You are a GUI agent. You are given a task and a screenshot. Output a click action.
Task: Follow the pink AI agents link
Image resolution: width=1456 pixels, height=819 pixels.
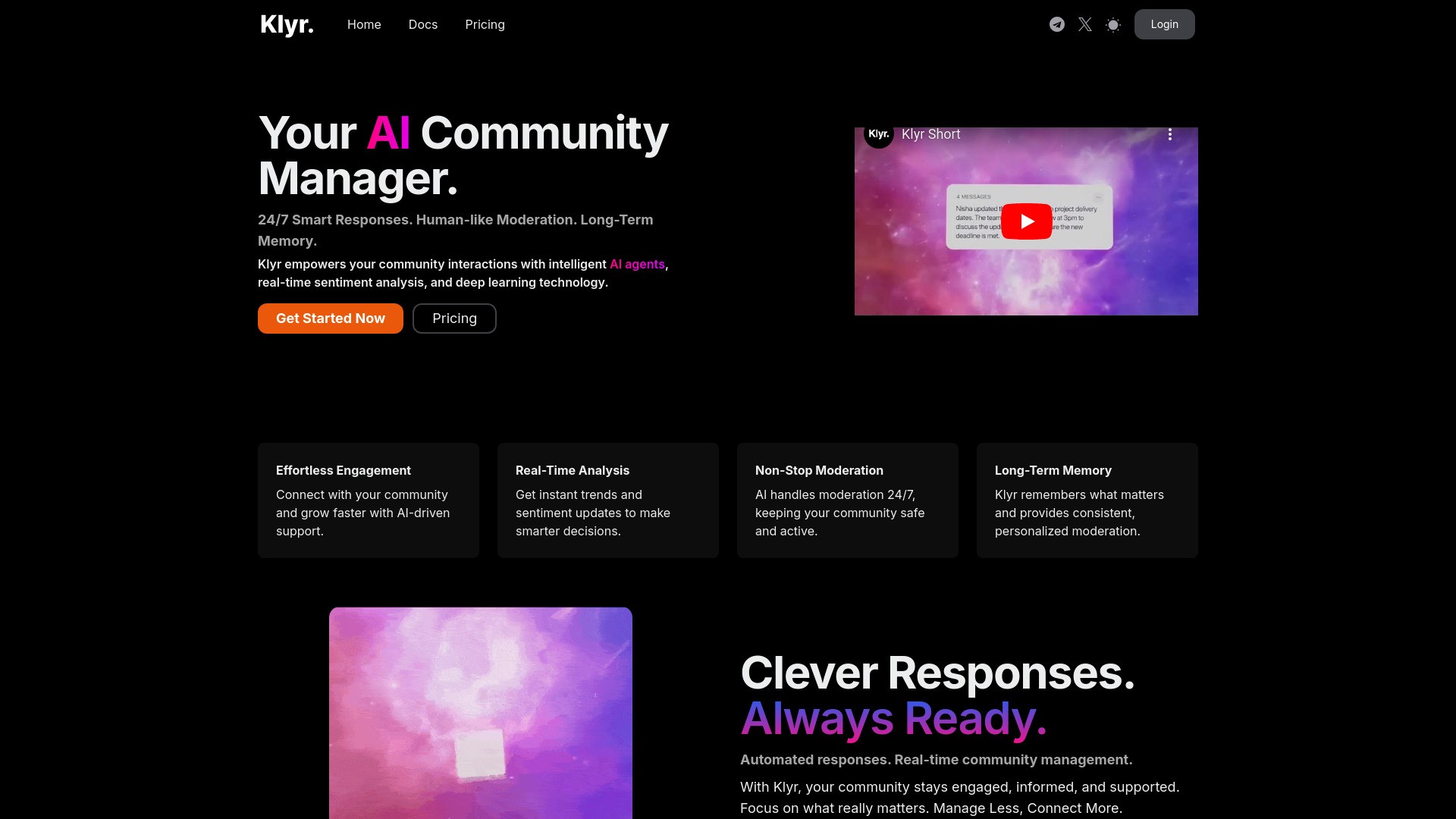tap(637, 264)
